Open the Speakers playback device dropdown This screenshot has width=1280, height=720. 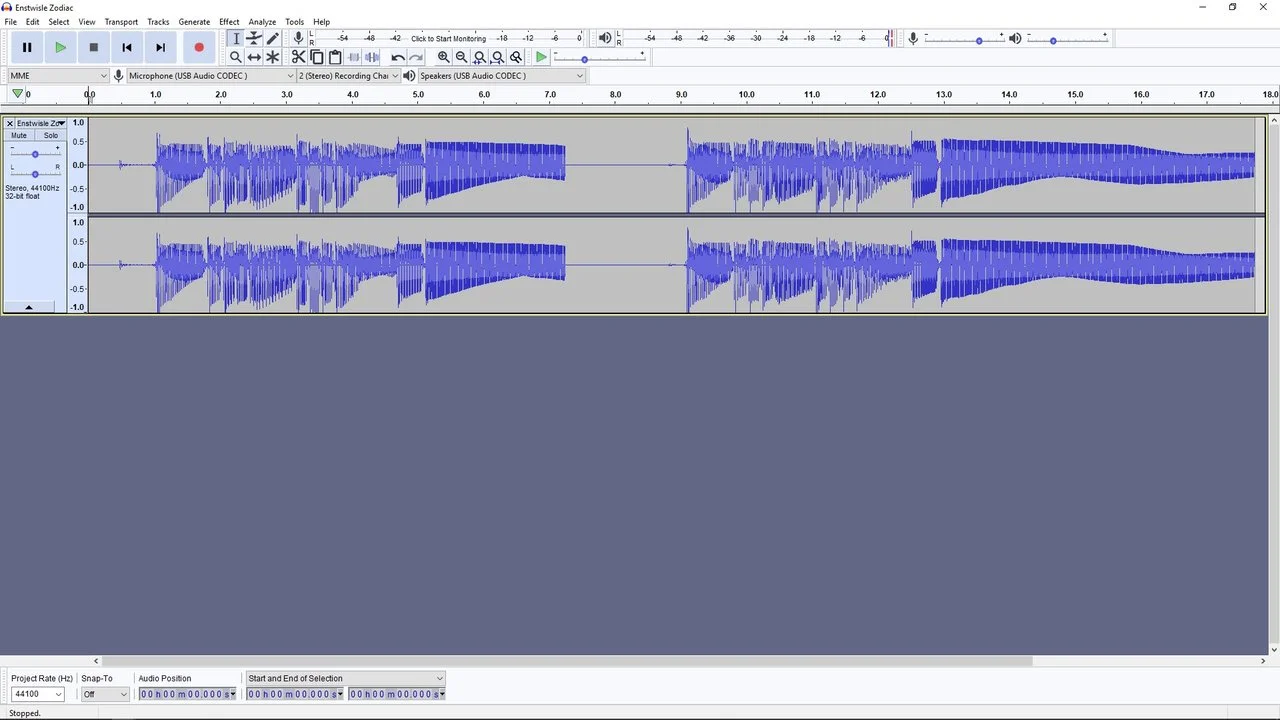(x=500, y=76)
